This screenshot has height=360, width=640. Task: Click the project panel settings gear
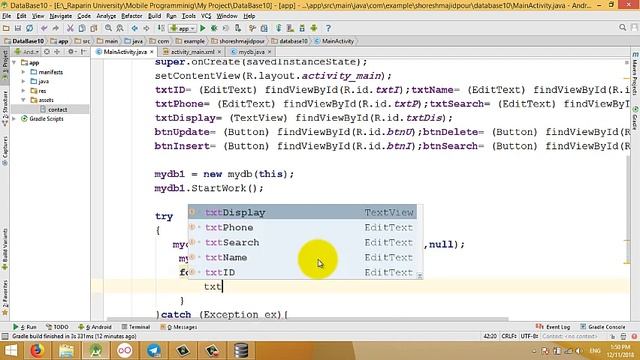point(71,52)
